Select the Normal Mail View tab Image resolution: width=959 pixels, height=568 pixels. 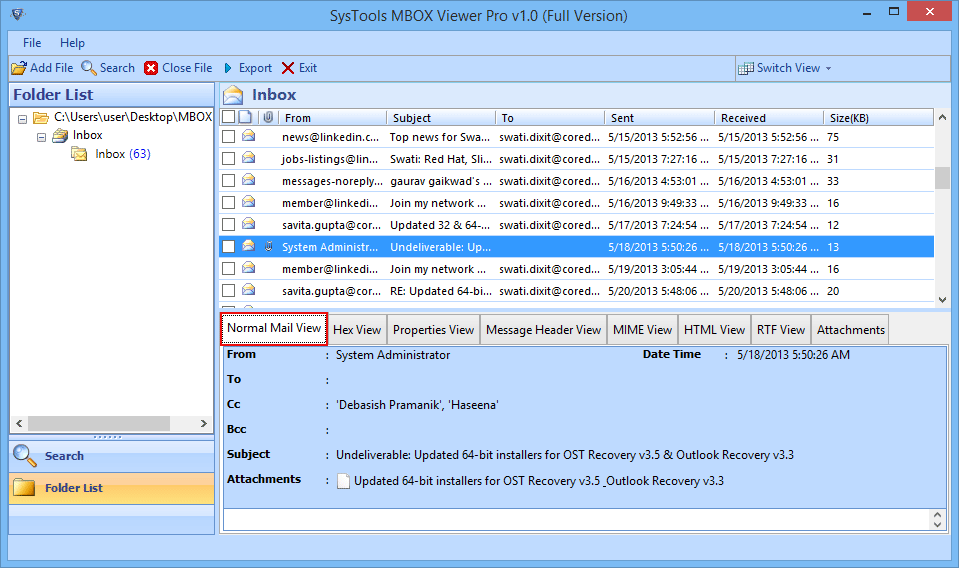tap(274, 328)
